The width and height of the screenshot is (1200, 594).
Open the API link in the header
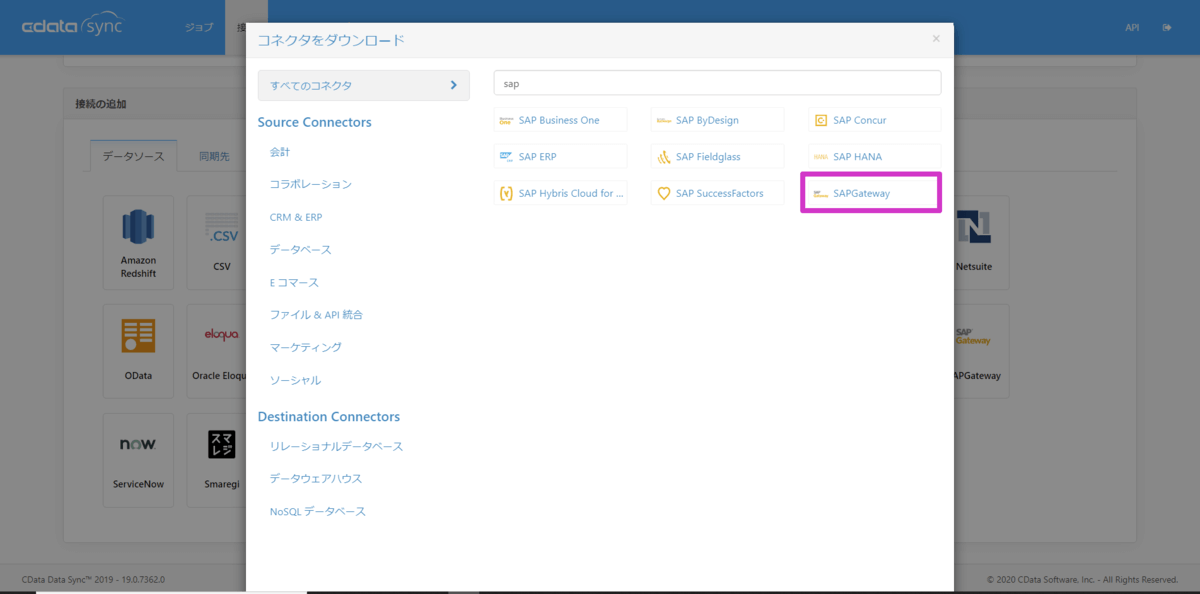coord(1132,28)
